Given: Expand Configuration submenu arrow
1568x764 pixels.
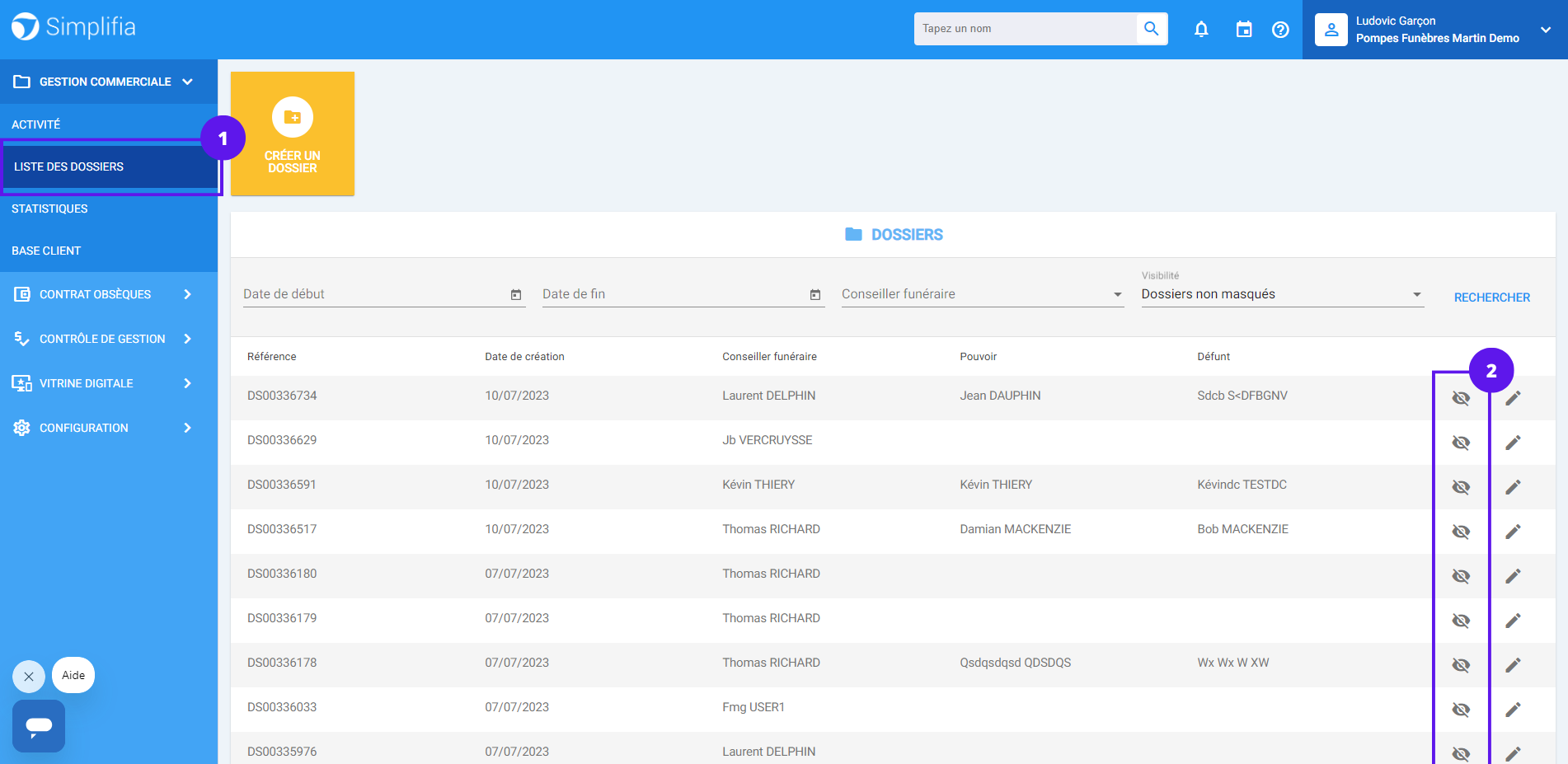Looking at the screenshot, I should pos(188,428).
